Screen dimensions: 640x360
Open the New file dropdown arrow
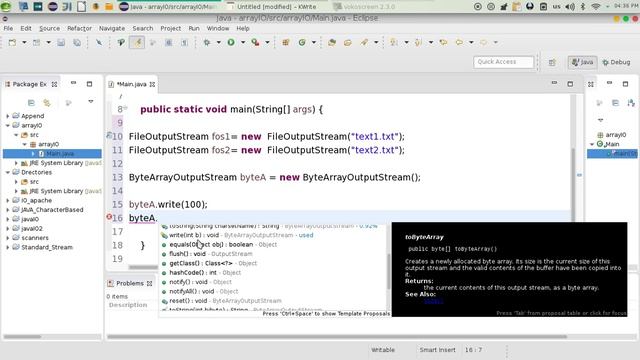click(x=24, y=42)
